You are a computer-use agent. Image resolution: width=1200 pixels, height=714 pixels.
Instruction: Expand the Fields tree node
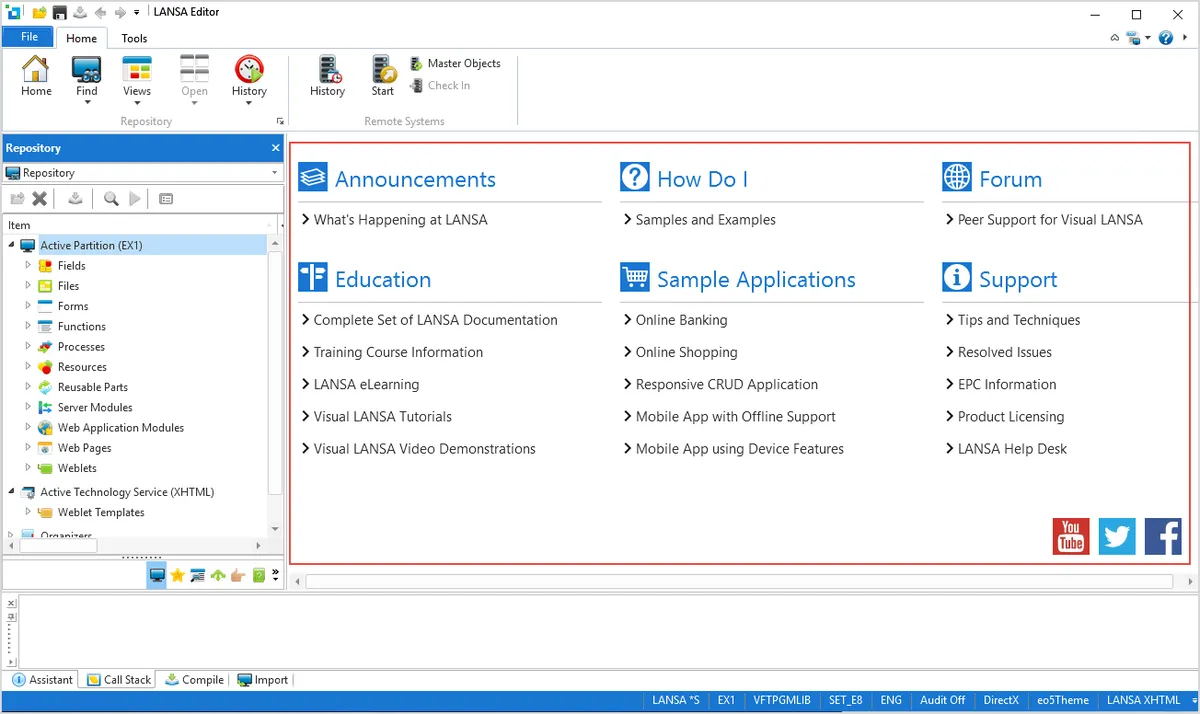(28, 265)
